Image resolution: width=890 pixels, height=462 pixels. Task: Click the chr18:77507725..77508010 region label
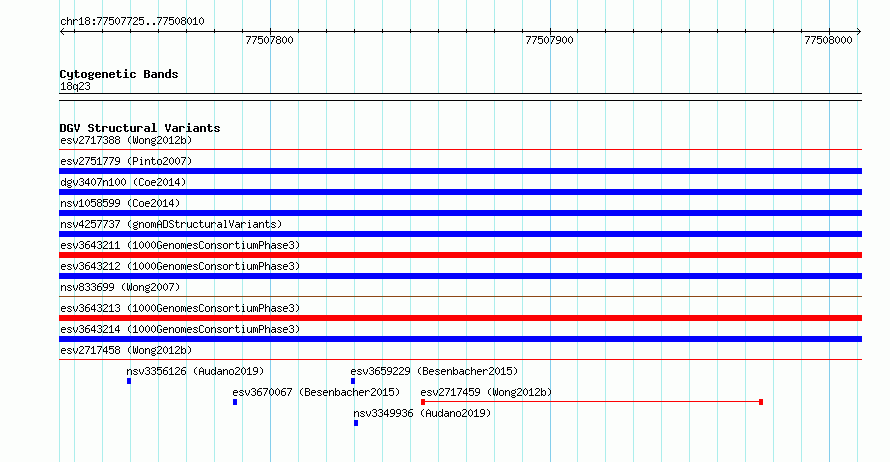click(132, 21)
